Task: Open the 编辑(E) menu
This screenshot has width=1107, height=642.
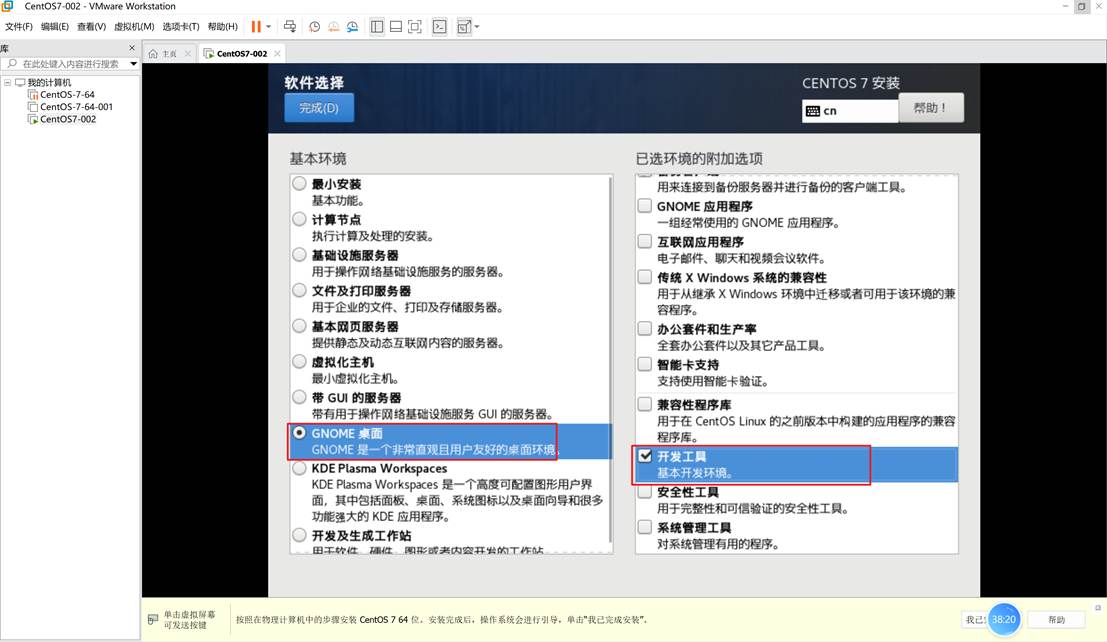Action: pos(54,27)
